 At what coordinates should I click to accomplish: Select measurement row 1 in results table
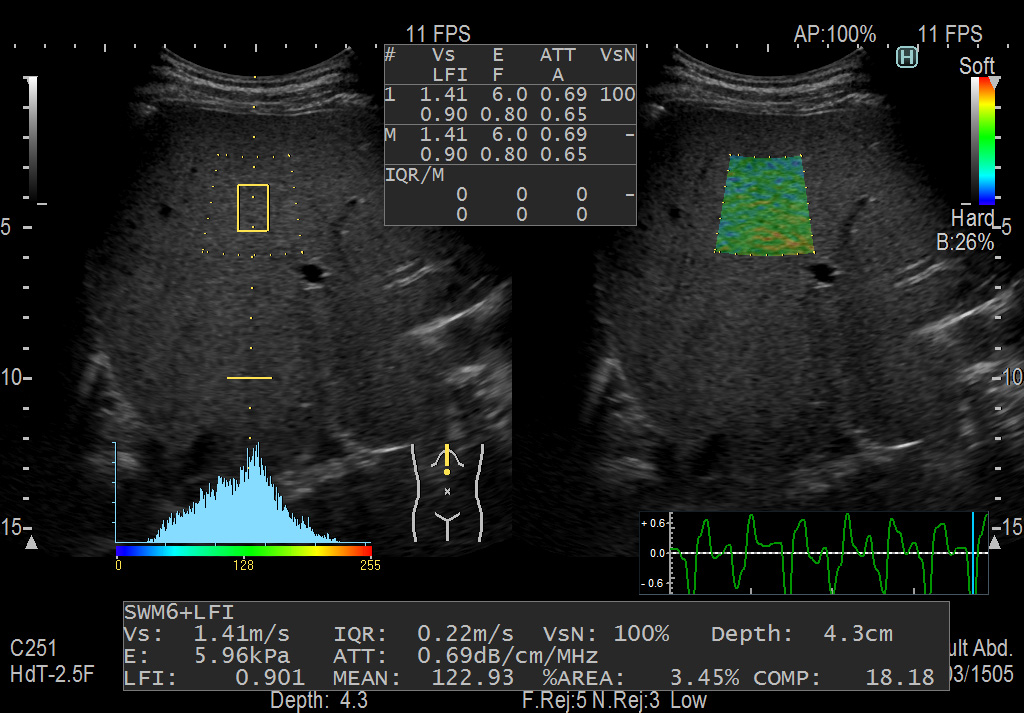[510, 104]
